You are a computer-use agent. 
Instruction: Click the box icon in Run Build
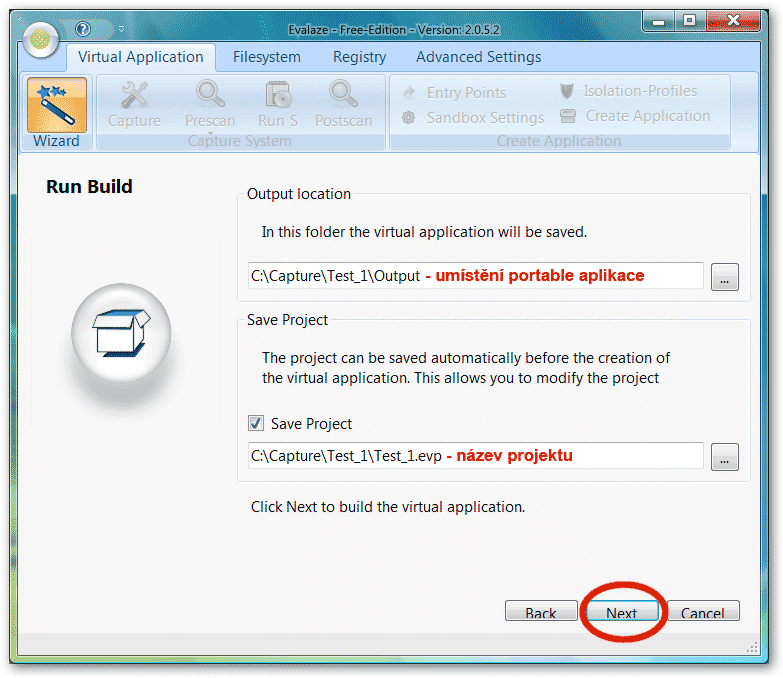click(x=121, y=333)
